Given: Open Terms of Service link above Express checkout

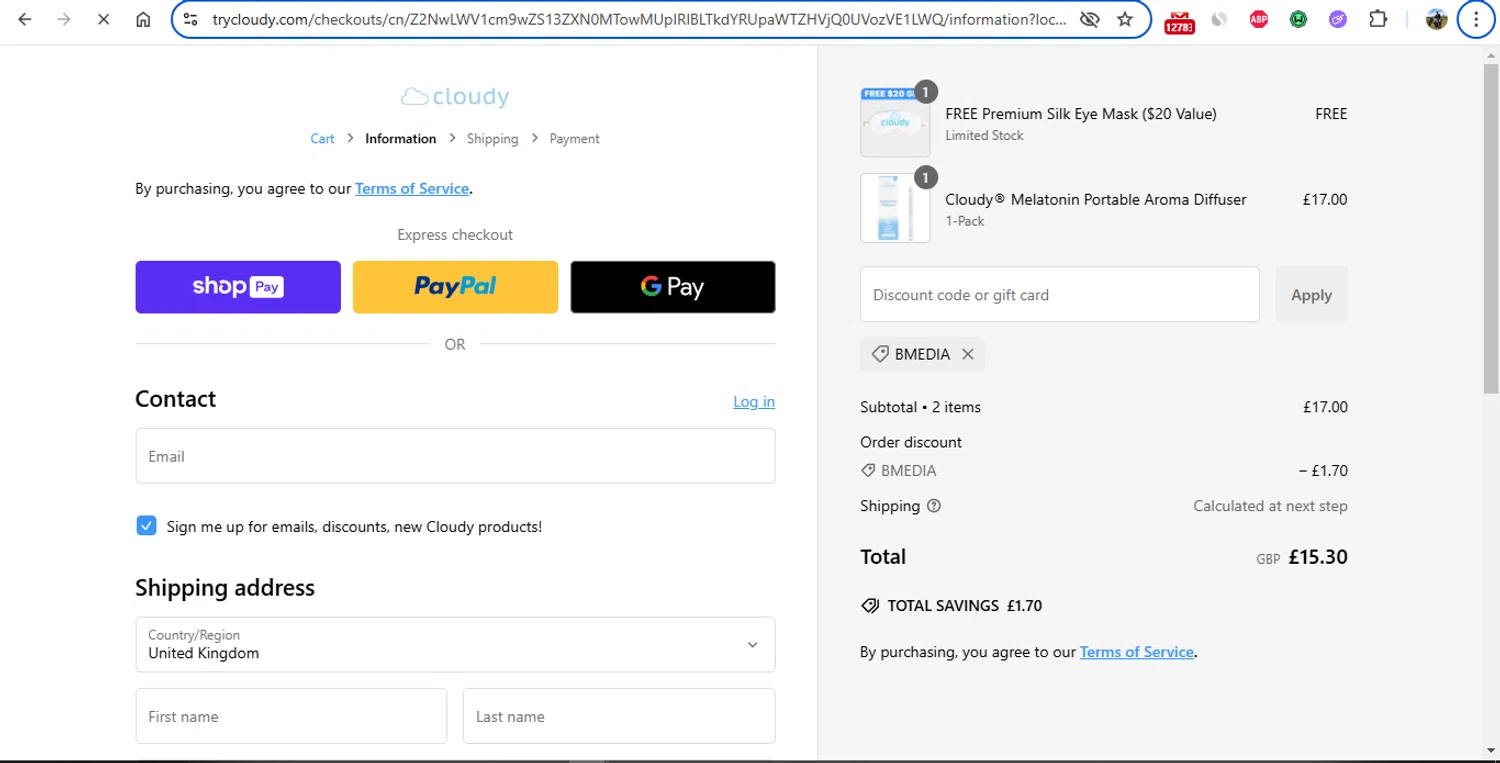Looking at the screenshot, I should click(x=412, y=188).
